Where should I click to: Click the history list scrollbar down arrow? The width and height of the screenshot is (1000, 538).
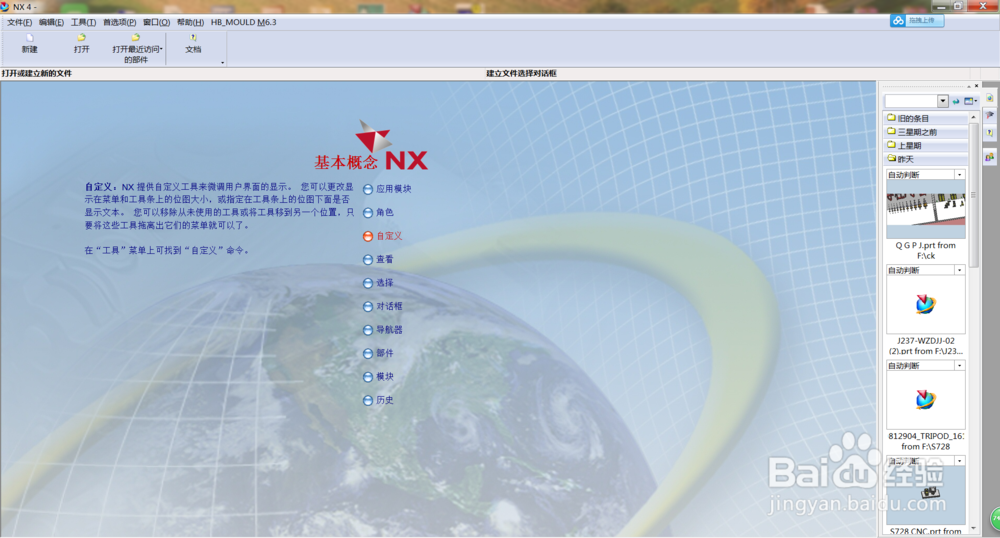[973, 528]
